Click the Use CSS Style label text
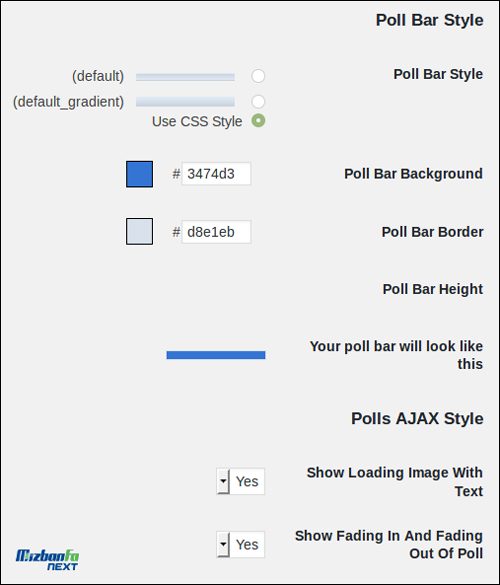This screenshot has height=585, width=500. pyautogui.click(x=197, y=121)
